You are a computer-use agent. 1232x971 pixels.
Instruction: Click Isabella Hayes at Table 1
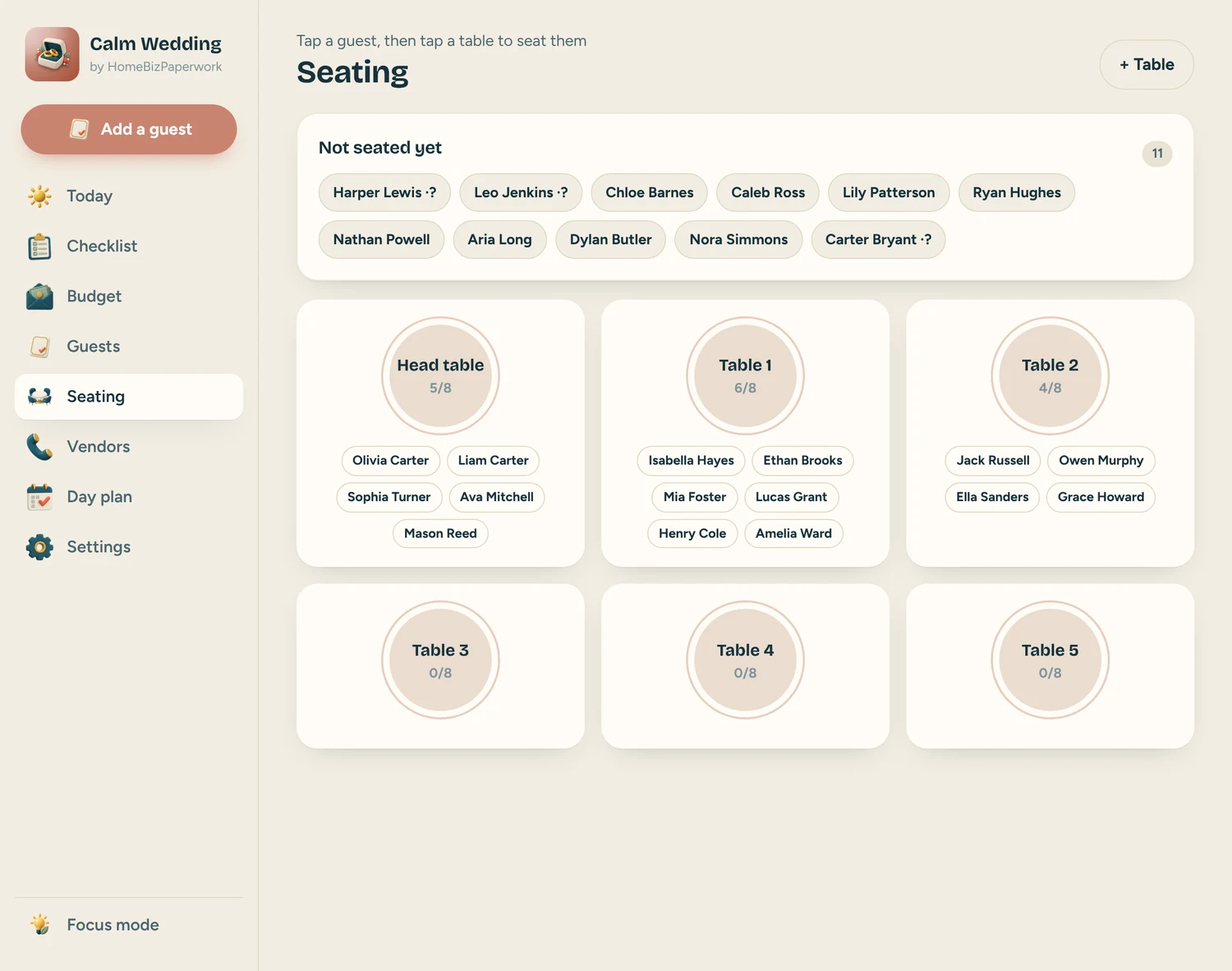click(691, 460)
